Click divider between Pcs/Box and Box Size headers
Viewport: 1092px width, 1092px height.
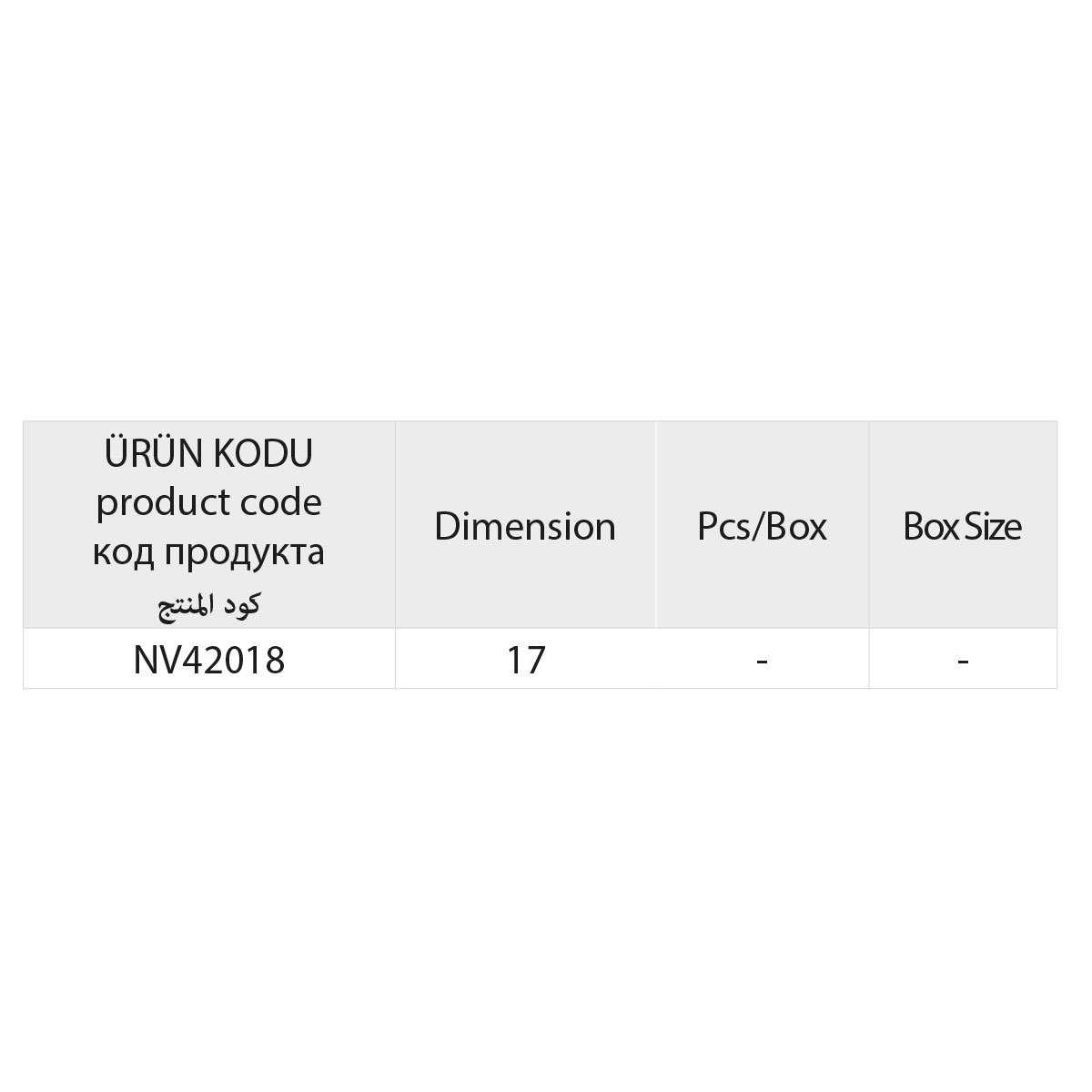click(869, 525)
